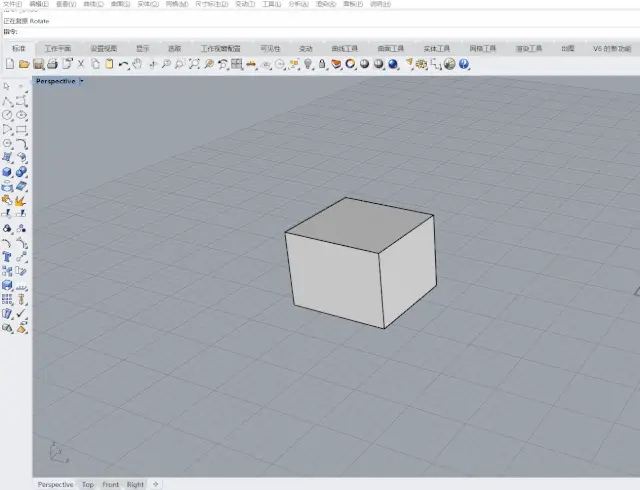The width and height of the screenshot is (640, 490).
Task: Create a new file with New icon
Action: pos(9,64)
